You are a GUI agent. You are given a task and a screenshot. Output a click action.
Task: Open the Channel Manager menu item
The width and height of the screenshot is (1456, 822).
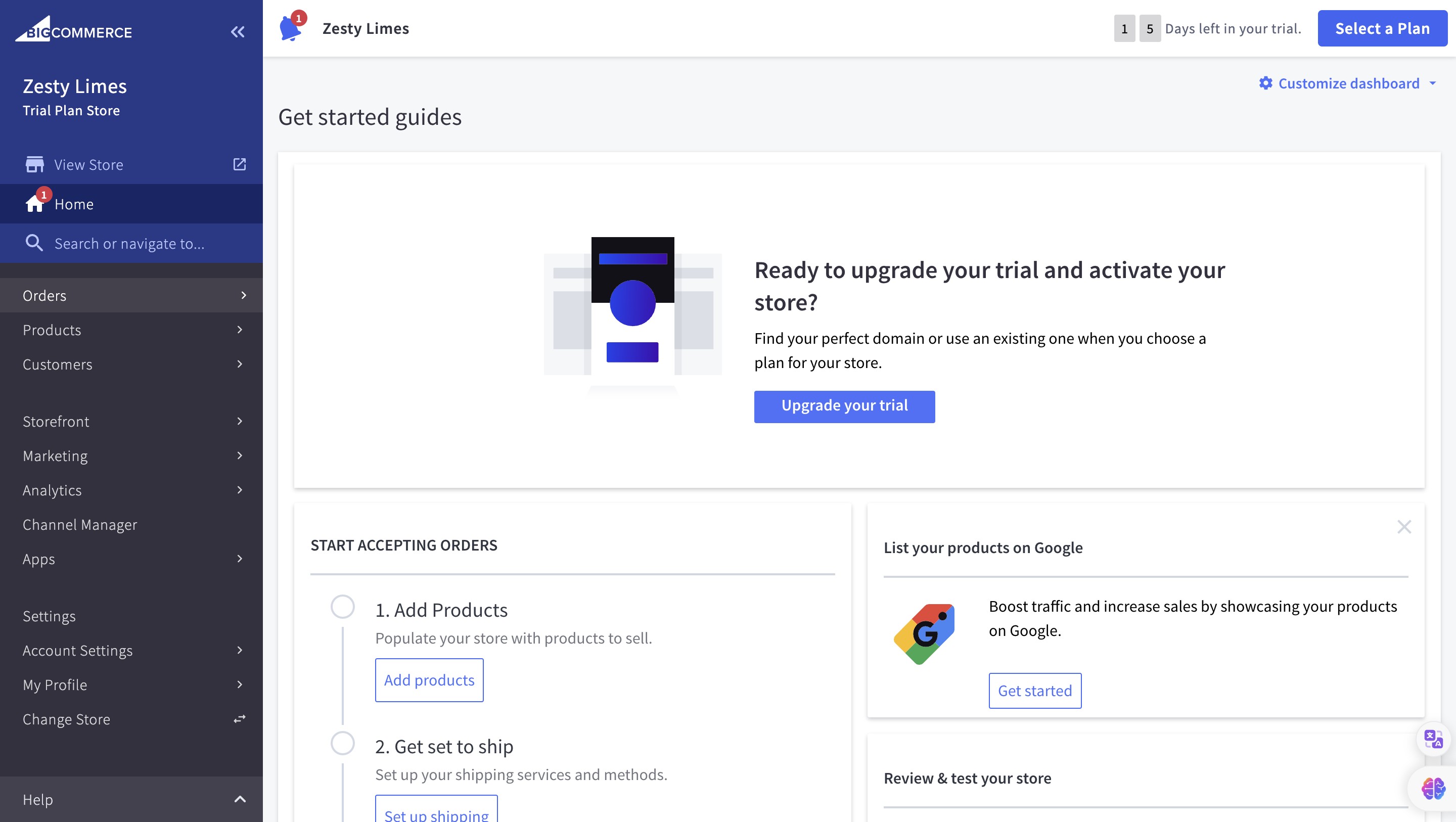[80, 525]
